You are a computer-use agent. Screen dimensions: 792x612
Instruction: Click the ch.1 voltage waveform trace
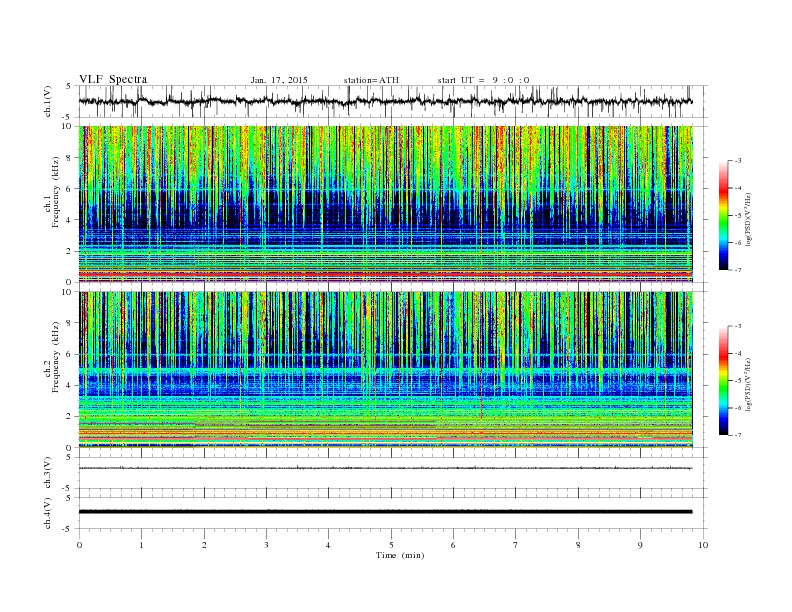coord(385,101)
